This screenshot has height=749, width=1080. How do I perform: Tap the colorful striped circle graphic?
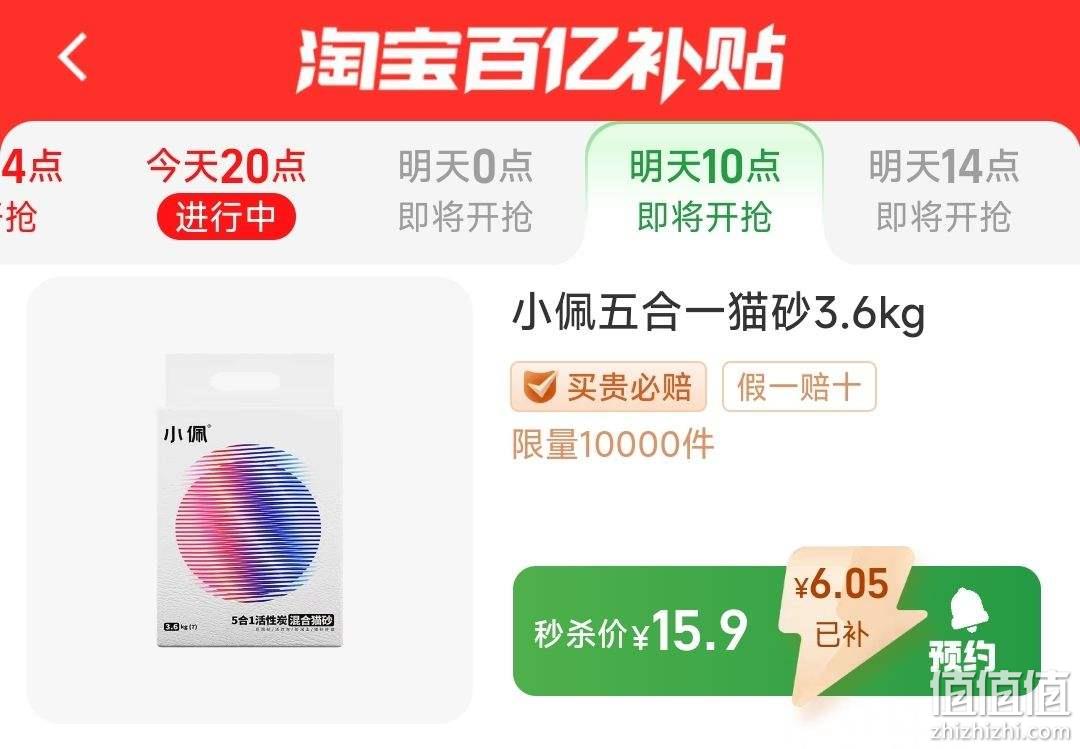coord(249,522)
